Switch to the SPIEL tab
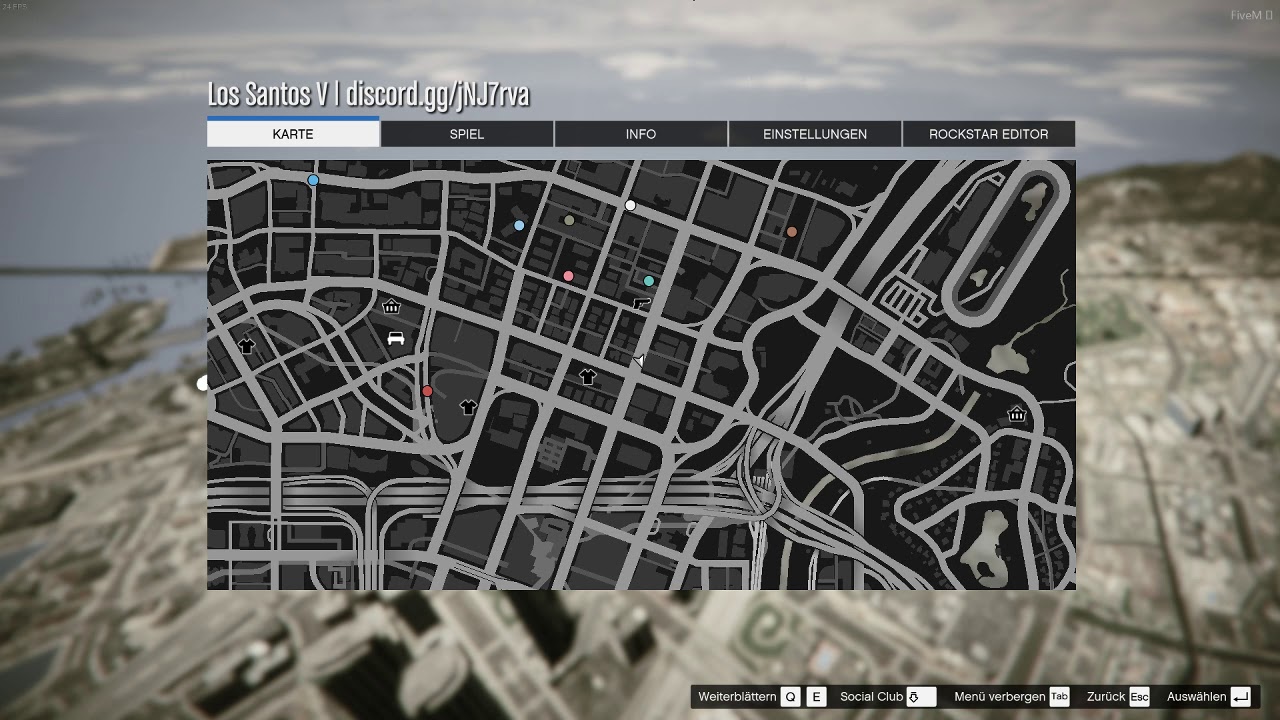 467,134
